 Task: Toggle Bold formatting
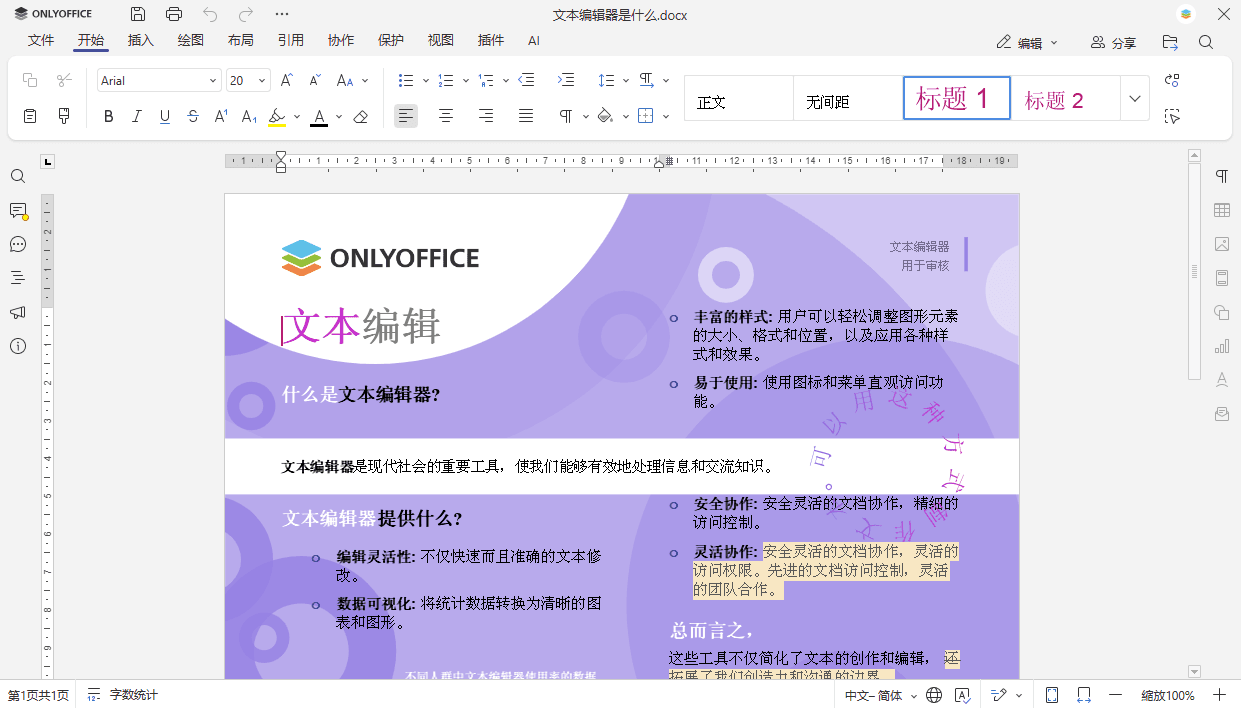click(x=109, y=116)
